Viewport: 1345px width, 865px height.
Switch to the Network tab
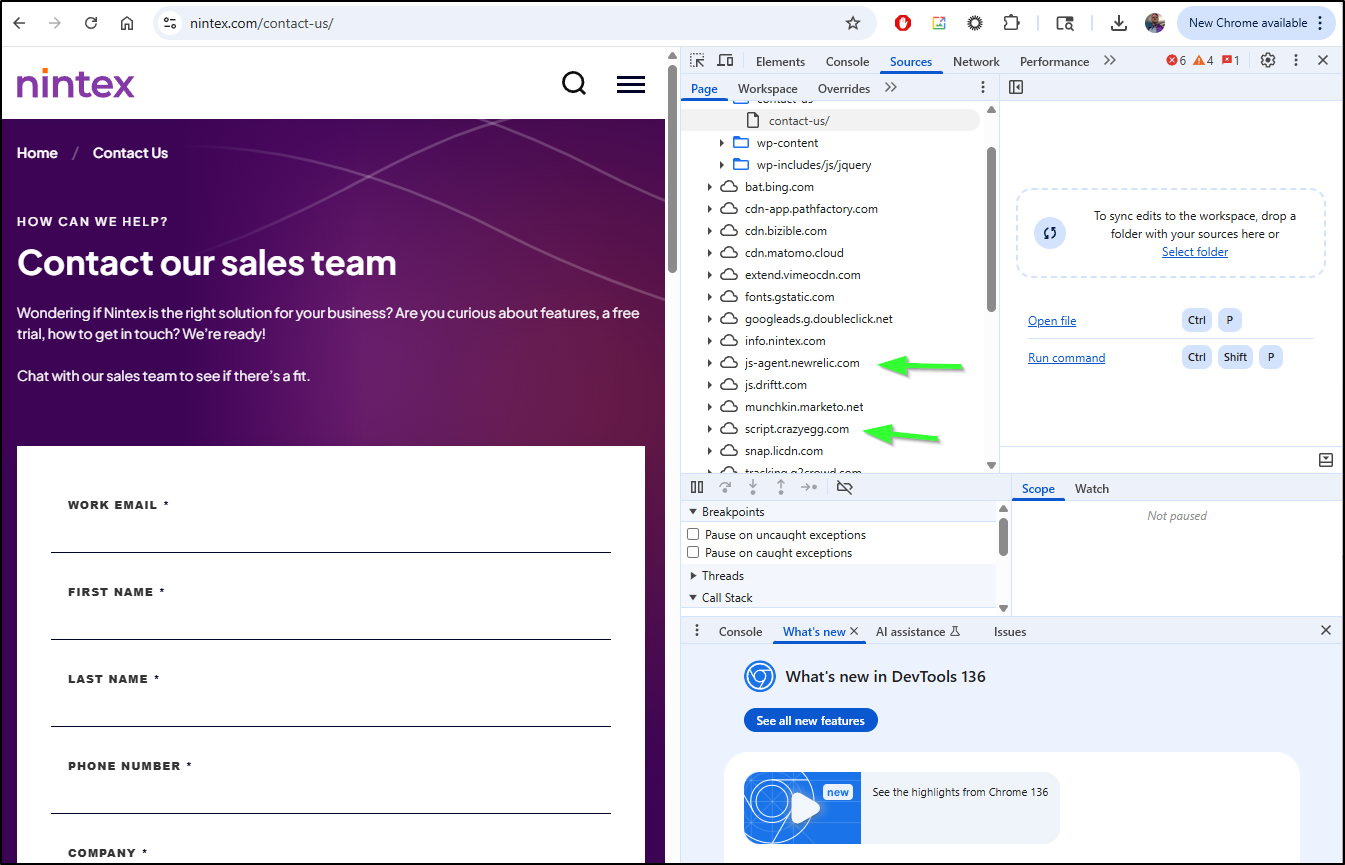(976, 61)
